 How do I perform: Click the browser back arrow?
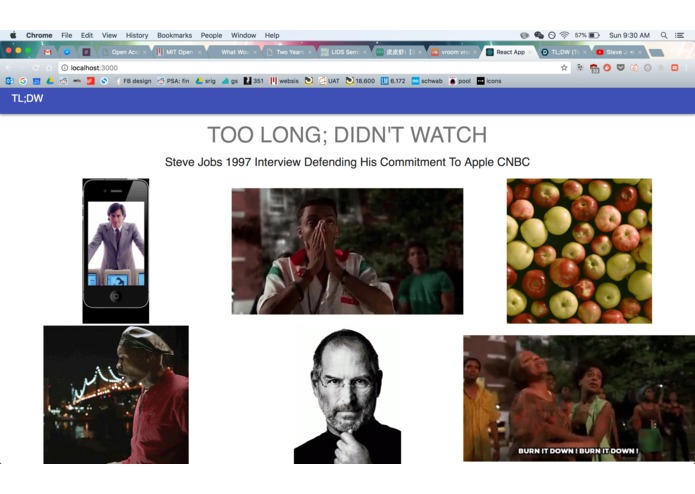[9, 67]
